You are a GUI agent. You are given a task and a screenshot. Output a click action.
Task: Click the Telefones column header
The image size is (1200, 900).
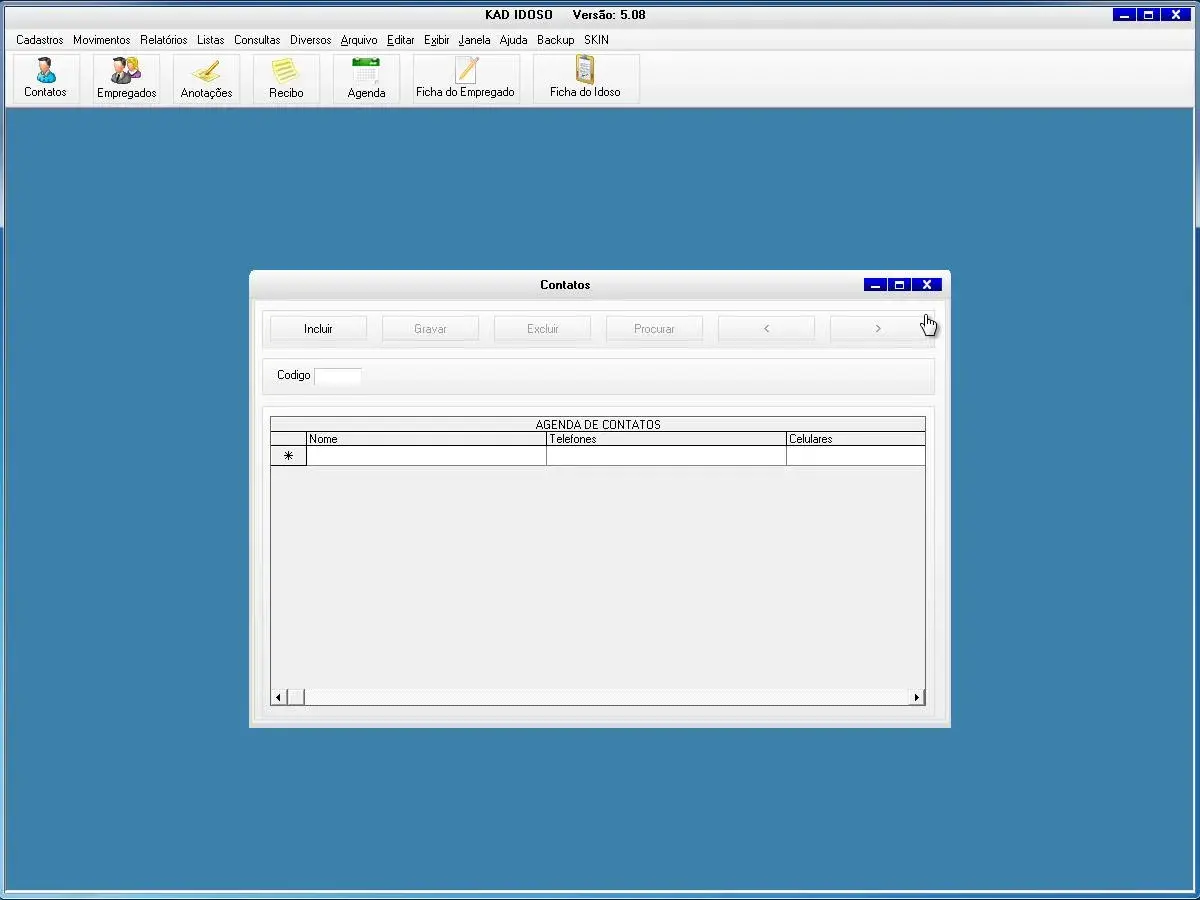click(x=666, y=439)
